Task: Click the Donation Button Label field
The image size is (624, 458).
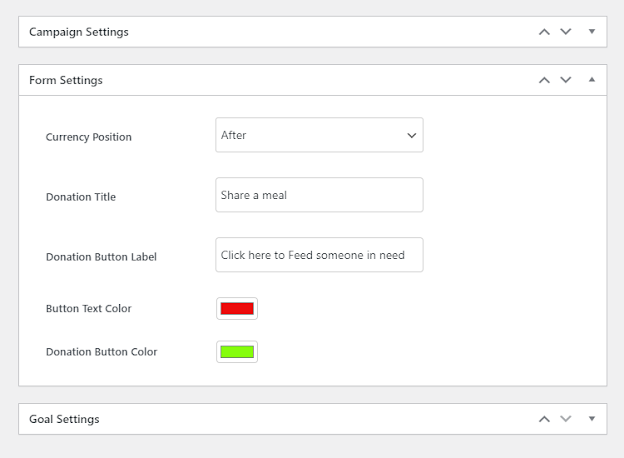Action: point(319,255)
